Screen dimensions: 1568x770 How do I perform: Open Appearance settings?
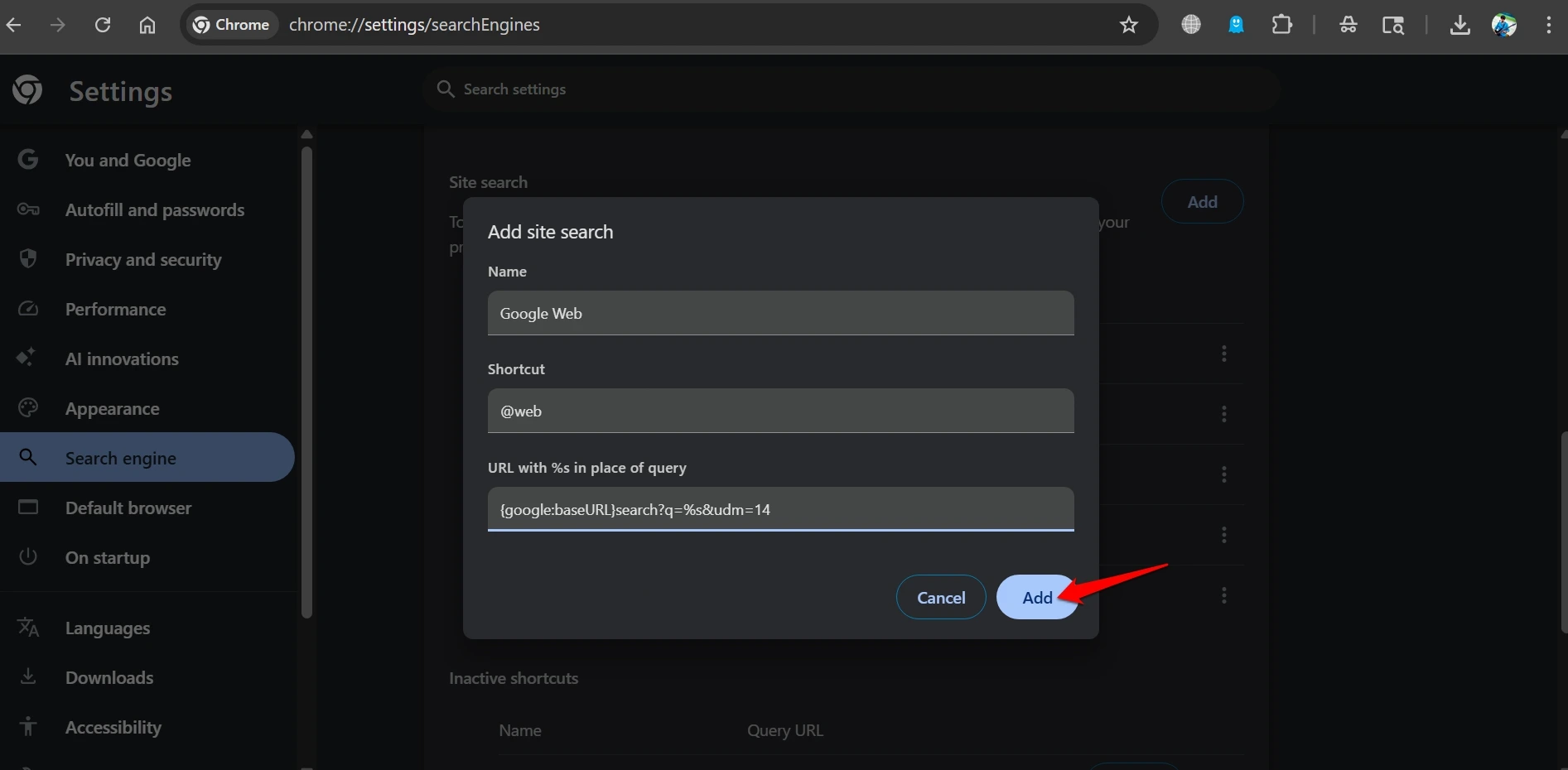pyautogui.click(x=112, y=408)
